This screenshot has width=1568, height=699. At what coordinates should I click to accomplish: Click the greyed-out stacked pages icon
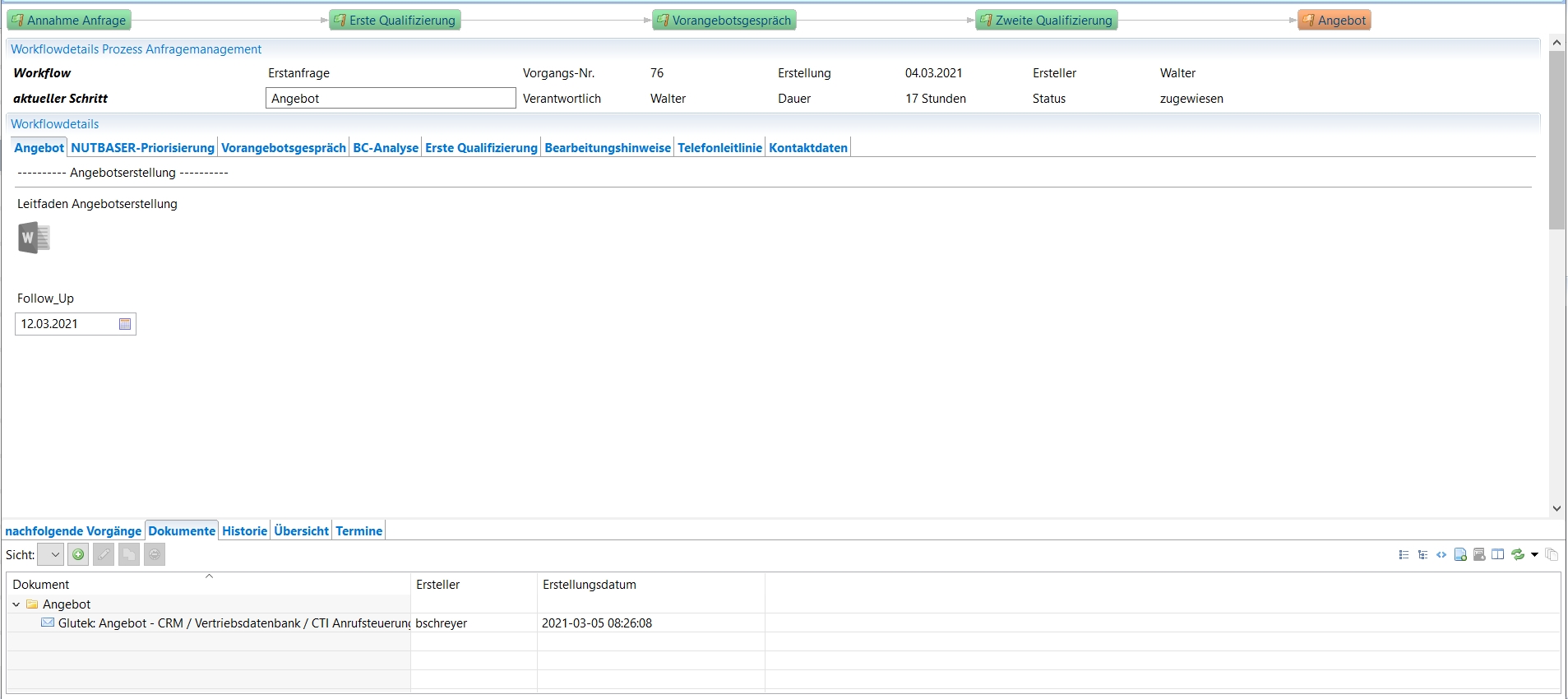pyautogui.click(x=1552, y=555)
